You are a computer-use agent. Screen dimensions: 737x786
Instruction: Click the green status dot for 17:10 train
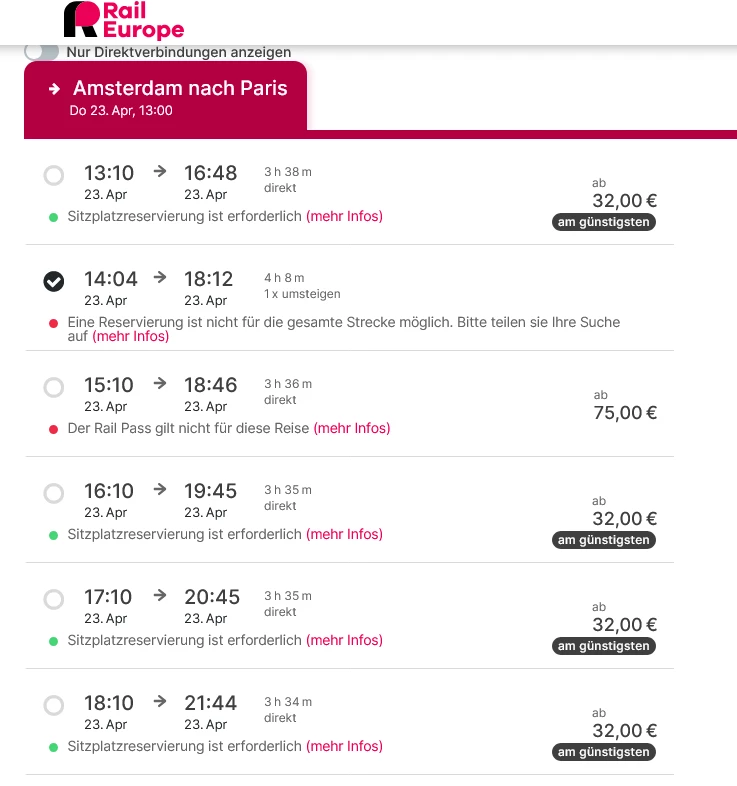tap(54, 640)
